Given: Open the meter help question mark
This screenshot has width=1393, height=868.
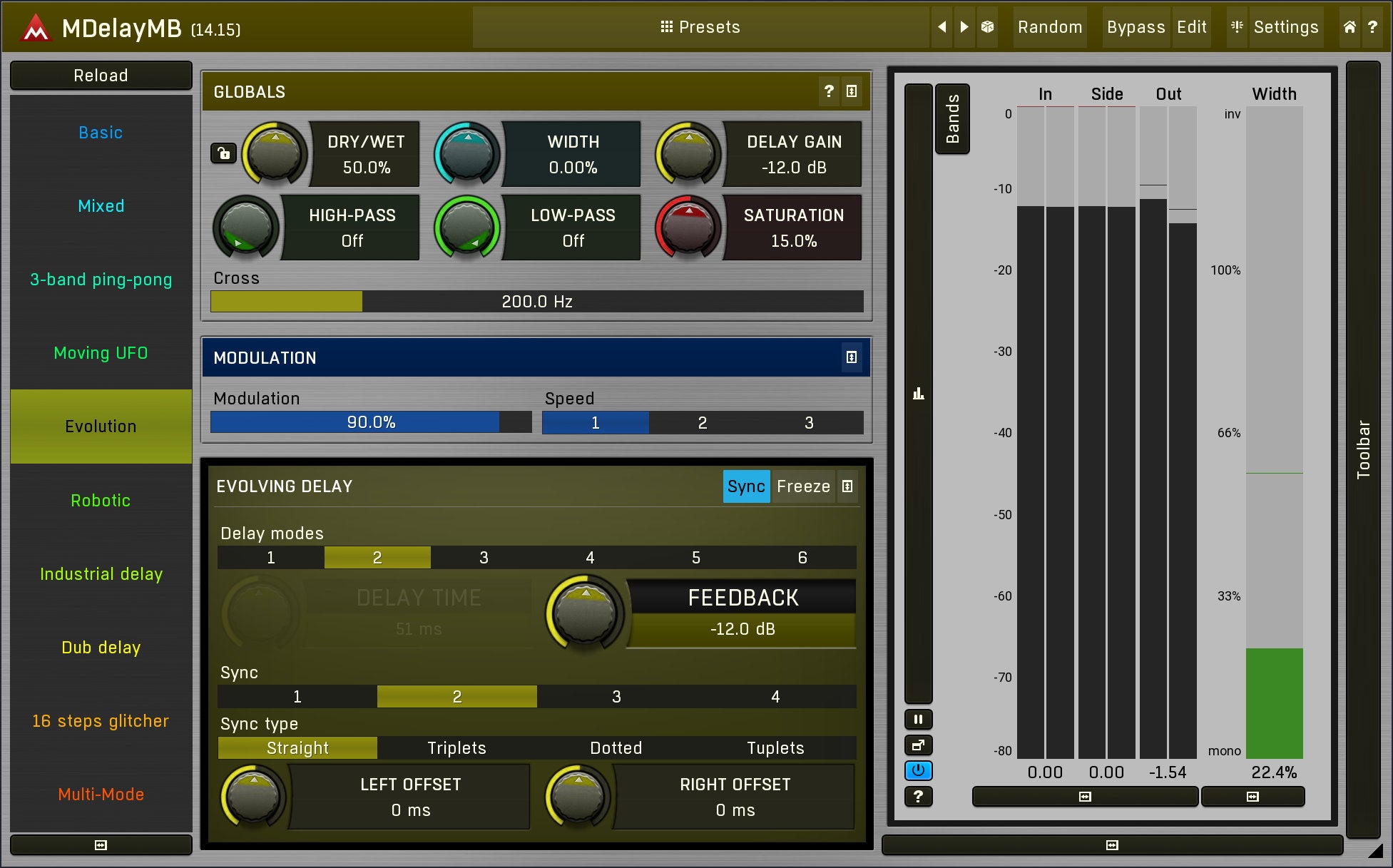Looking at the screenshot, I should click(918, 796).
